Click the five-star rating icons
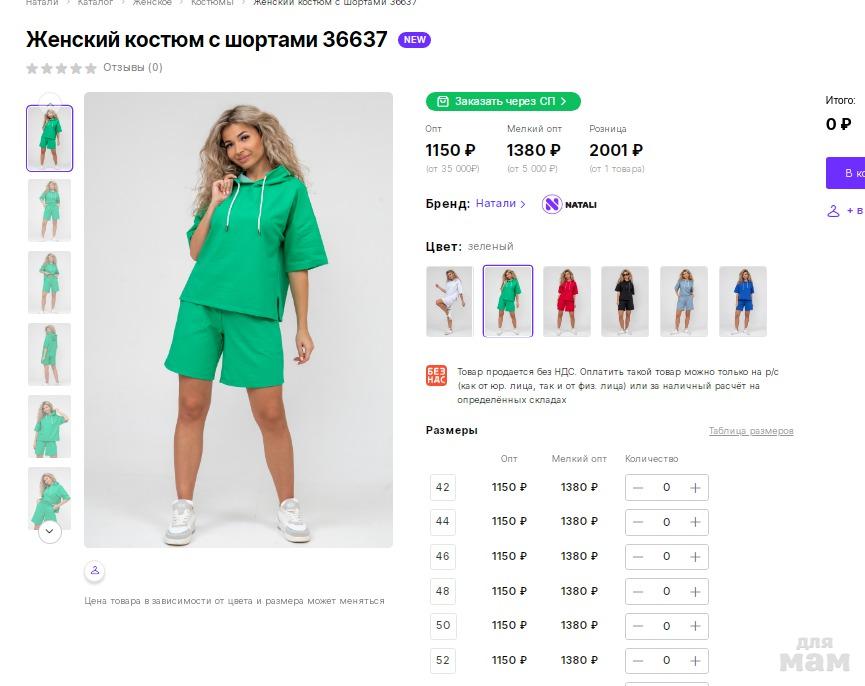The height and width of the screenshot is (686, 865). (x=61, y=68)
